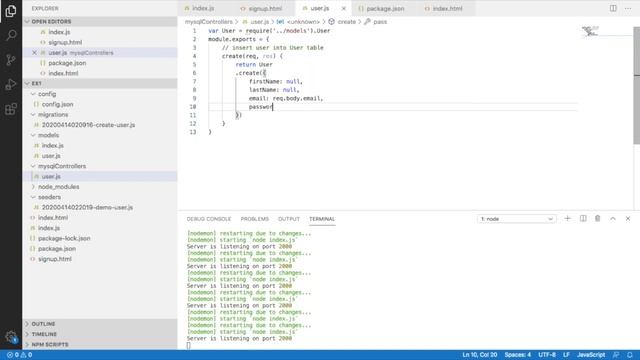Click mysqlControllers in the breadcrumb
Viewport: 640px width, 360px height.
click(209, 22)
